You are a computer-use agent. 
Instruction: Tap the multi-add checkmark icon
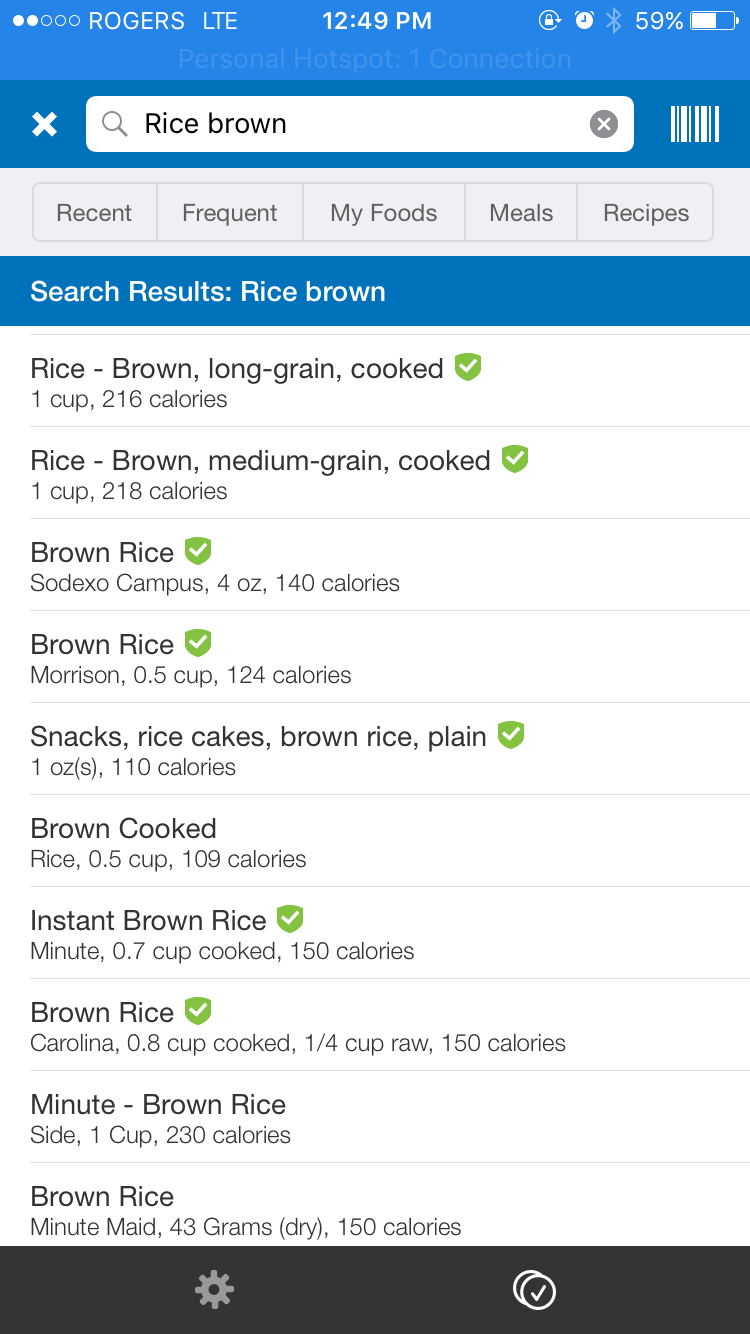[x=535, y=1290]
